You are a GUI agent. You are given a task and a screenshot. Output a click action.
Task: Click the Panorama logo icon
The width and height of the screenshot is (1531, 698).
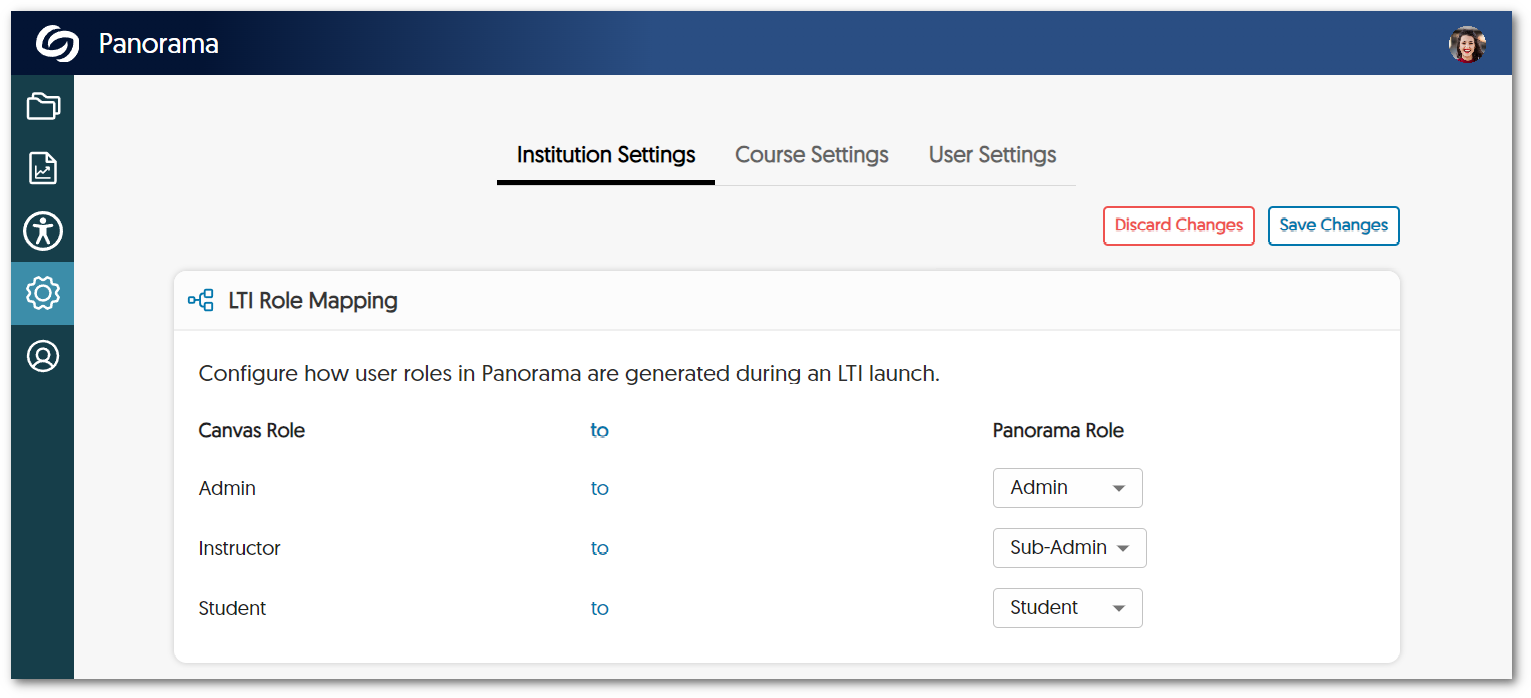point(57,44)
